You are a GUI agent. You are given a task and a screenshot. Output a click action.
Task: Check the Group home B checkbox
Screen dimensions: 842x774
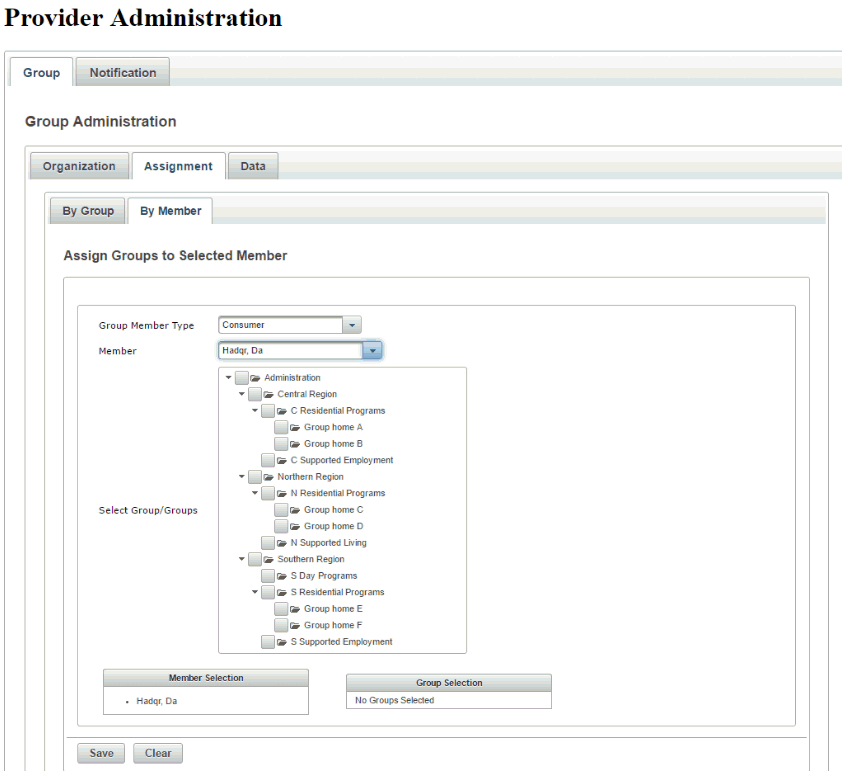tap(281, 444)
